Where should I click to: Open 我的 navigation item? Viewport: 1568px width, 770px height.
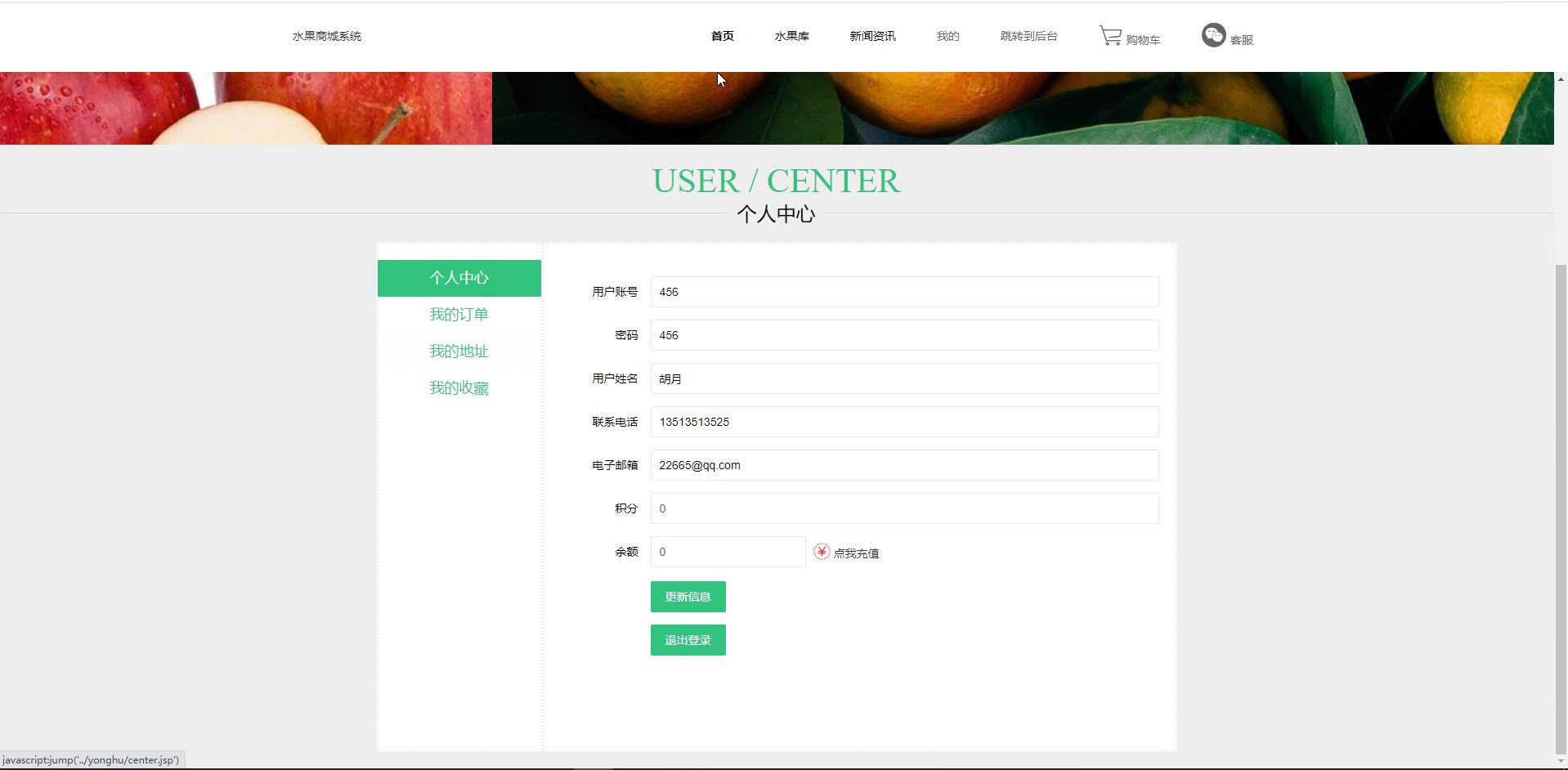(x=948, y=36)
